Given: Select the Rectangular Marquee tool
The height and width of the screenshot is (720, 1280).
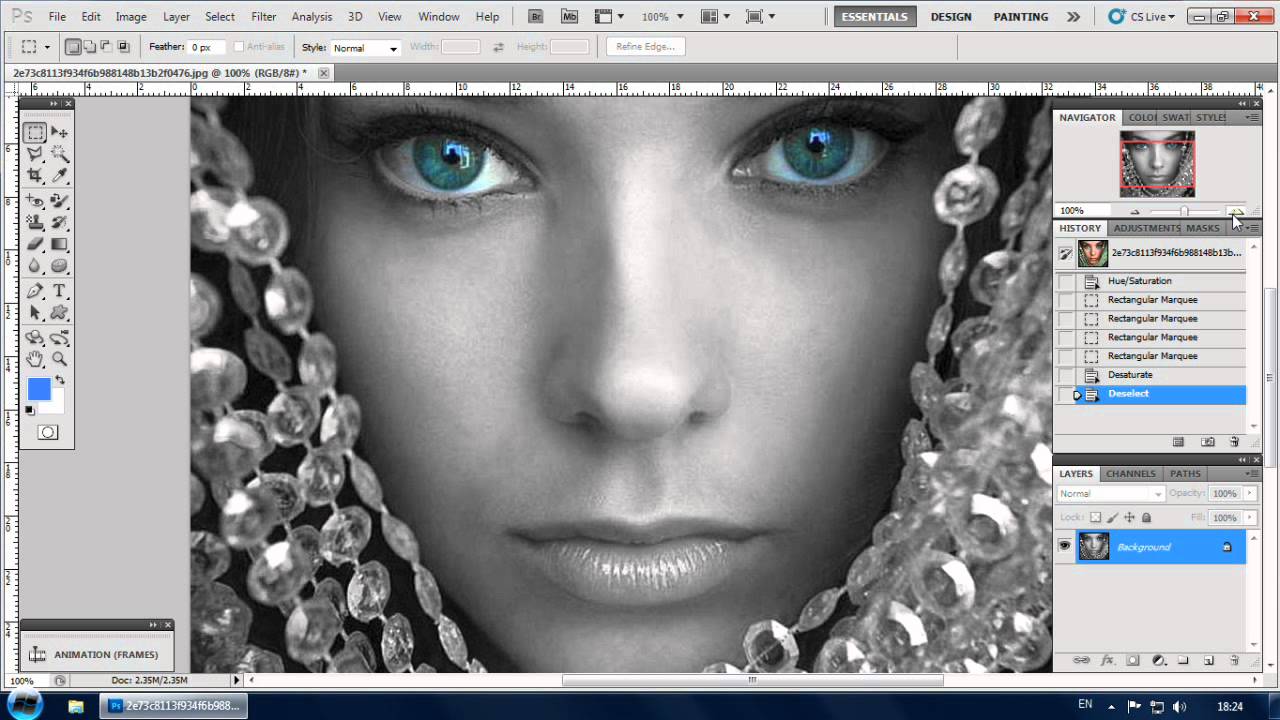Looking at the screenshot, I should tap(35, 132).
